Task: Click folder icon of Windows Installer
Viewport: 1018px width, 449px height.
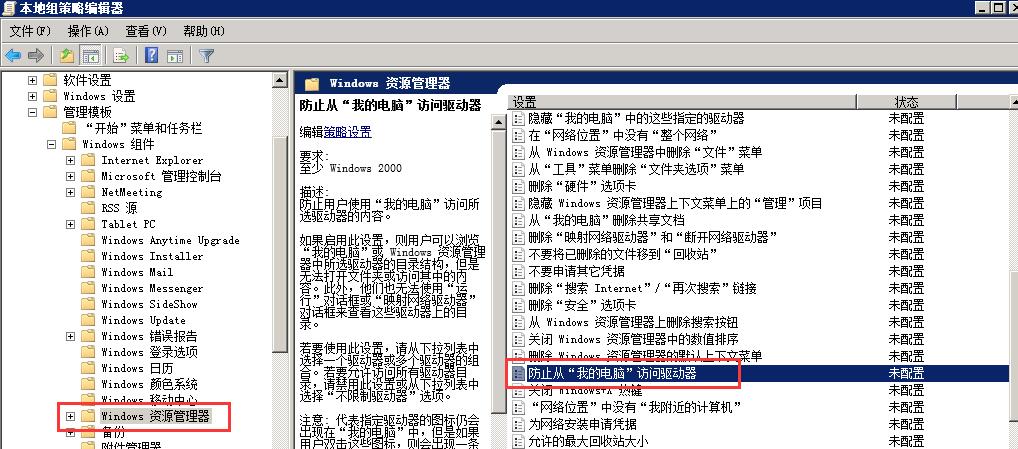Action: tap(88, 256)
